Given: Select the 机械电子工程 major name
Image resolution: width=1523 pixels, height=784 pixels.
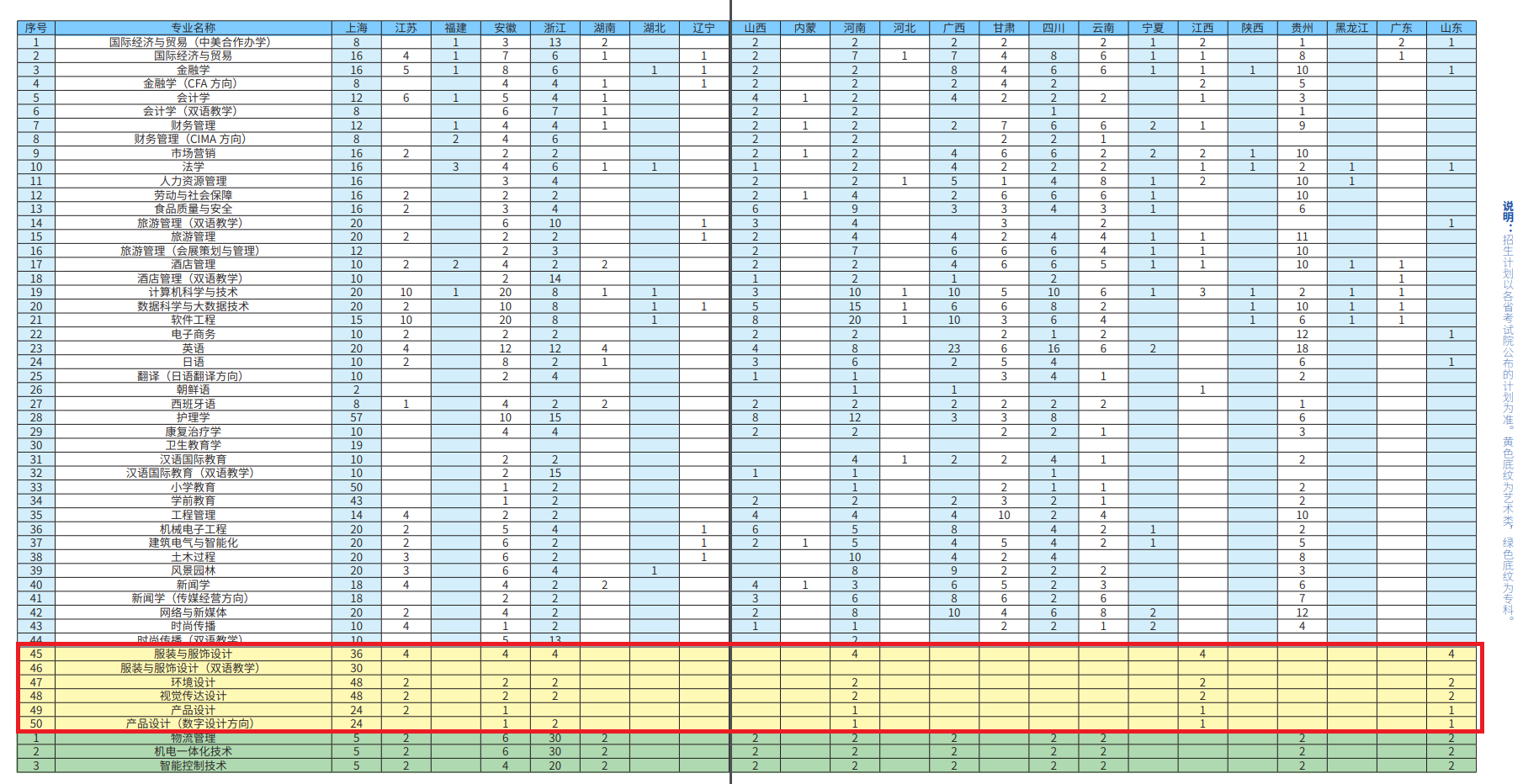Looking at the screenshot, I should [x=194, y=529].
